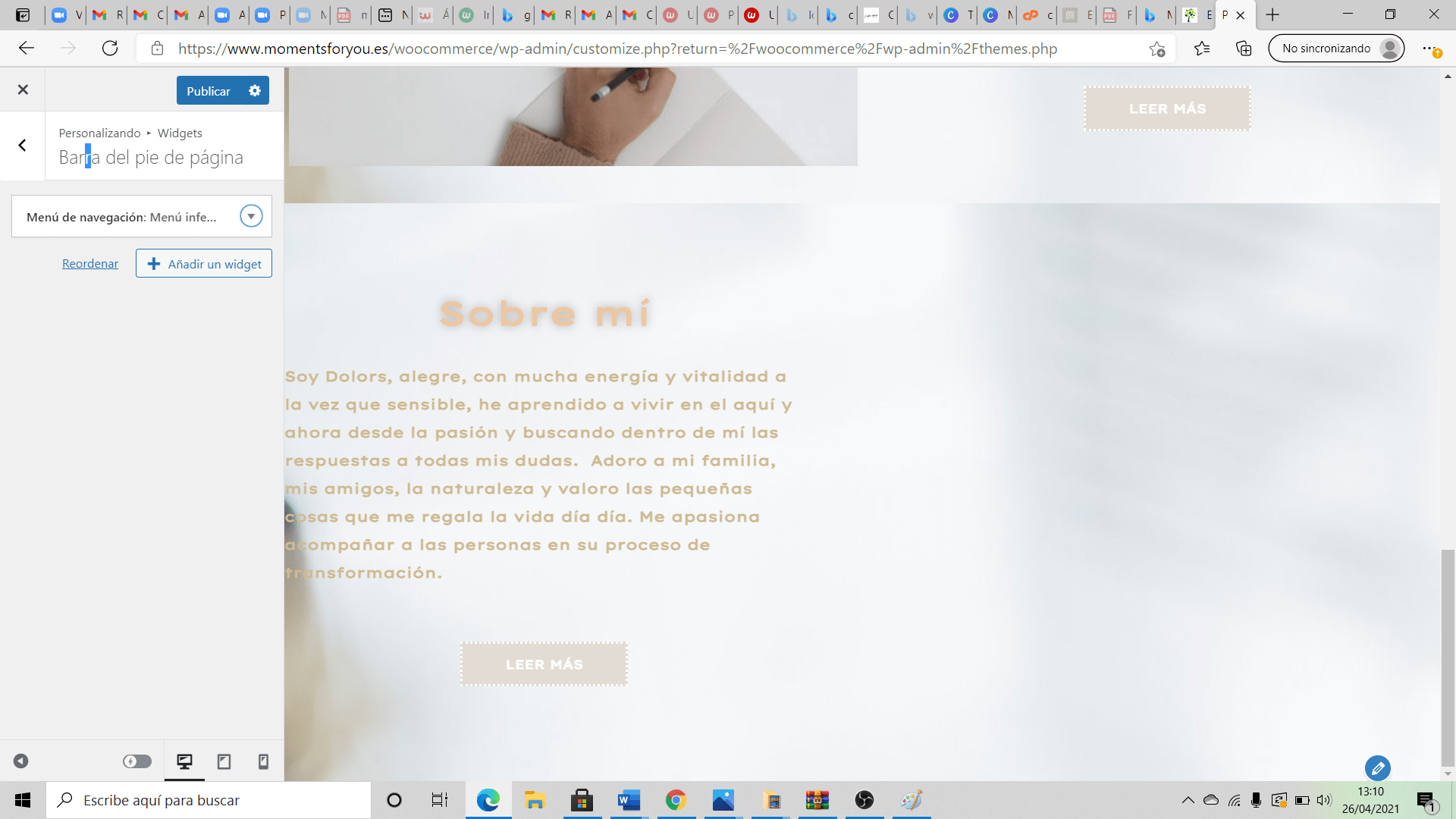Open the Windows Start menu
Screen dimensions: 1456x819
pyautogui.click(x=23, y=800)
